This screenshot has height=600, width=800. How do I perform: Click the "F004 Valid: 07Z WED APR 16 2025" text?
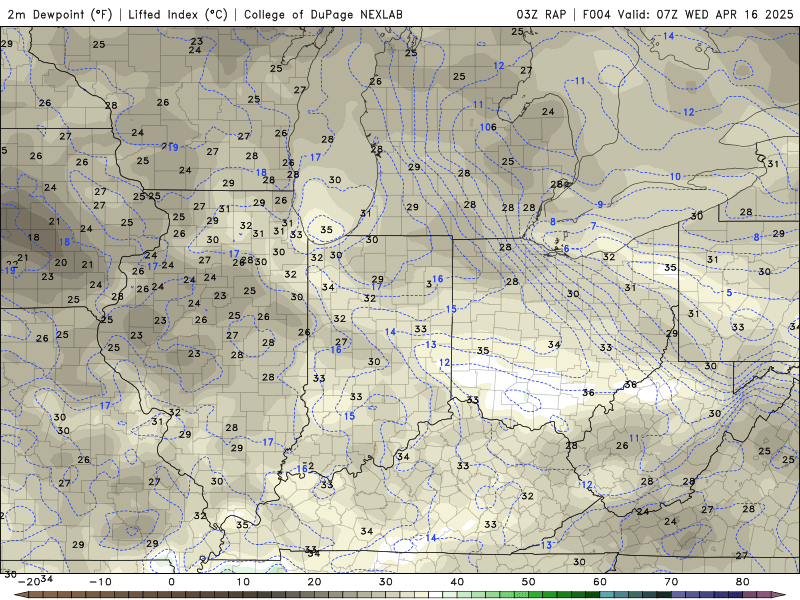point(688,14)
